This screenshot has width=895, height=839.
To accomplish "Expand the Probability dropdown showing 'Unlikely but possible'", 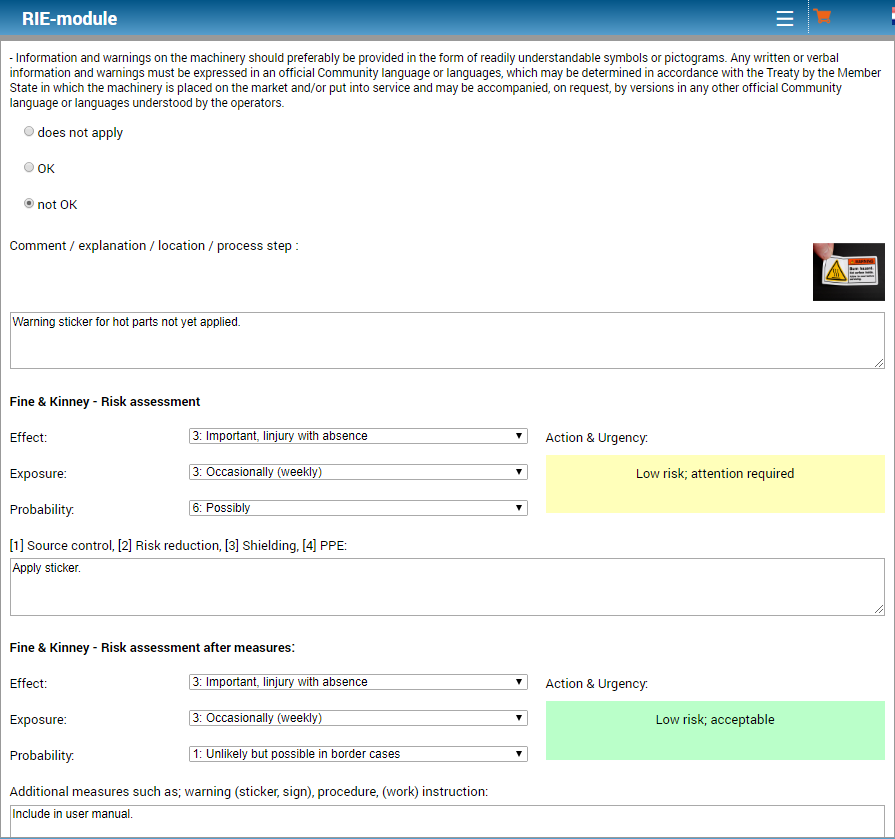I will click(358, 754).
